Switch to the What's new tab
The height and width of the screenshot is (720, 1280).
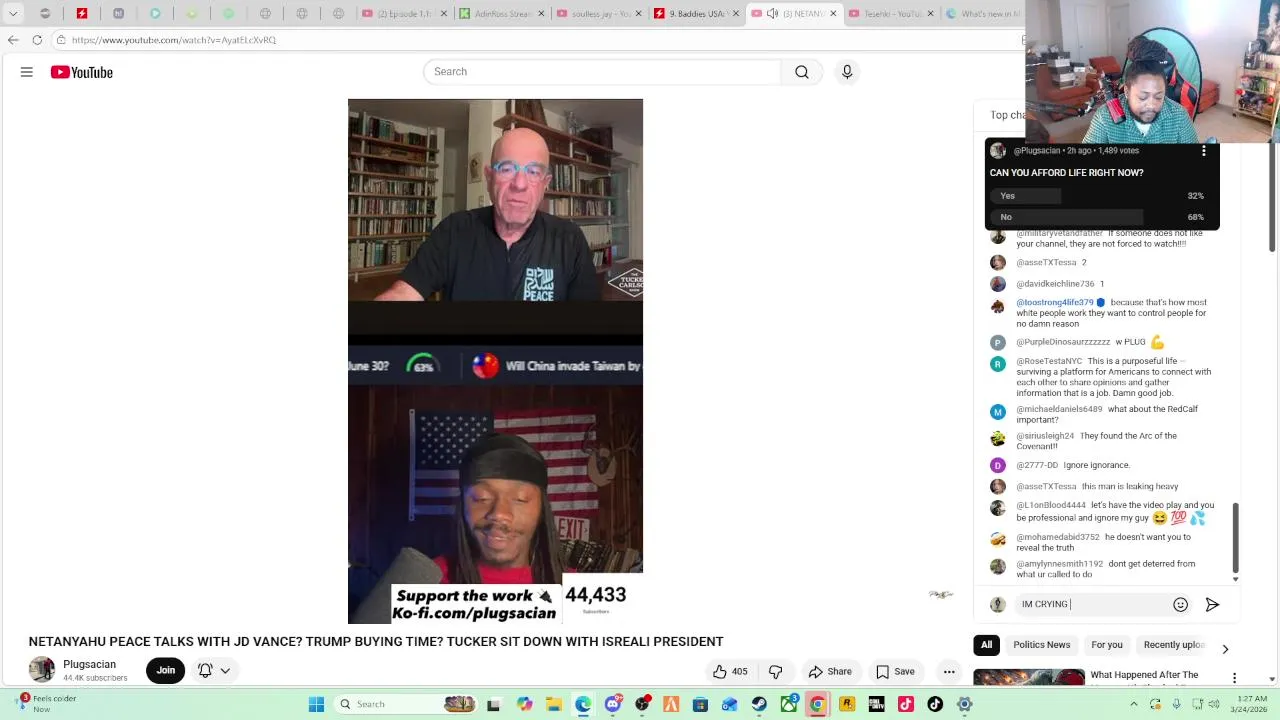980,14
